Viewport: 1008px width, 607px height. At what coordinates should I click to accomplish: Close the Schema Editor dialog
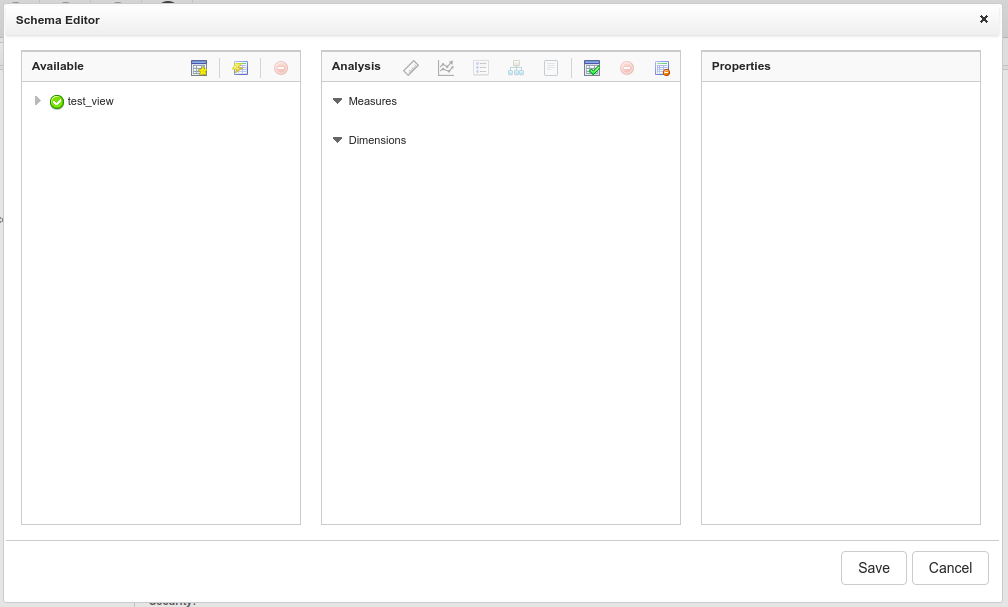coord(983,19)
